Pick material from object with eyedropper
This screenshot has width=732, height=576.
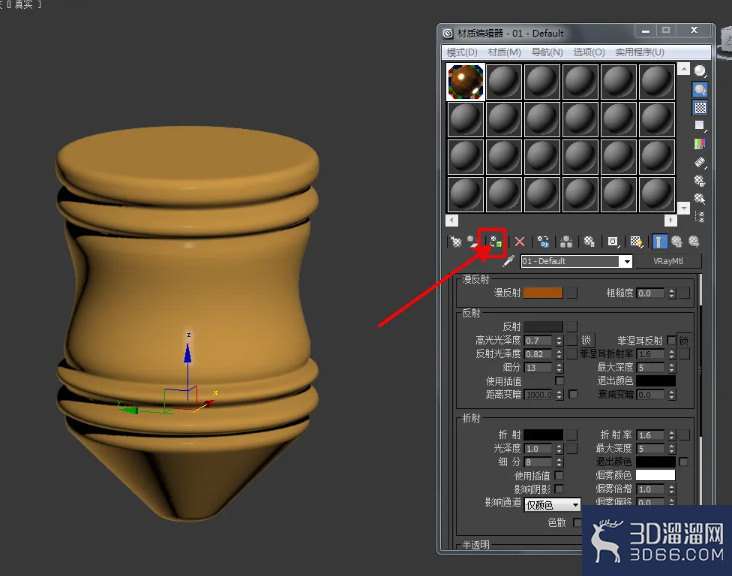click(508, 261)
